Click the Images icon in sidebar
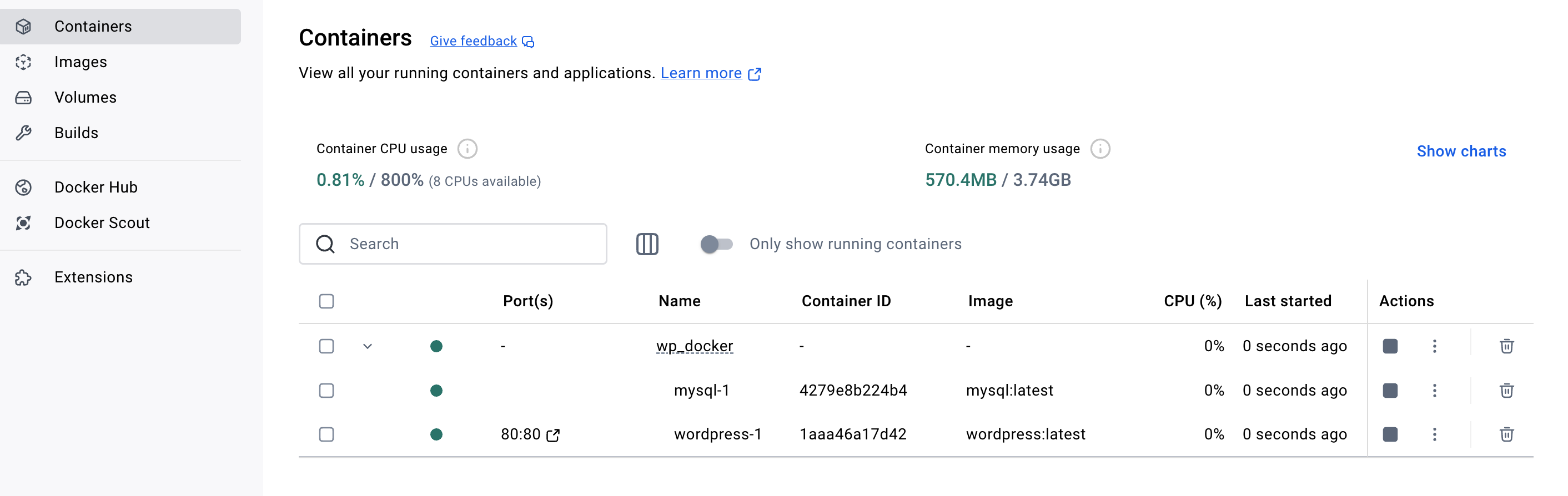Image resolution: width=1568 pixels, height=496 pixels. click(23, 62)
